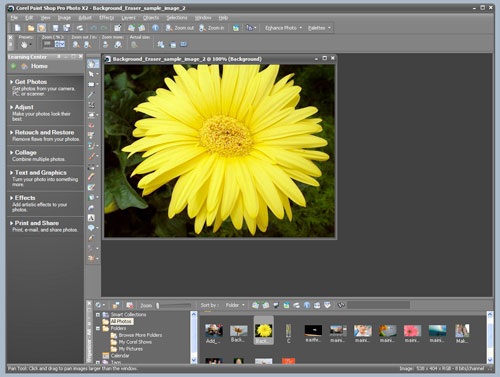Select All Photos in the tree
Screen dimensions: 500x377
(x=121, y=321)
